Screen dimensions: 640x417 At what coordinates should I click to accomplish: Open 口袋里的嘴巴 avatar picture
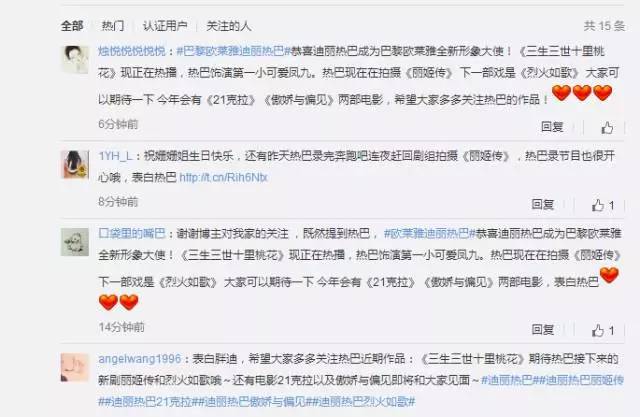coord(75,242)
